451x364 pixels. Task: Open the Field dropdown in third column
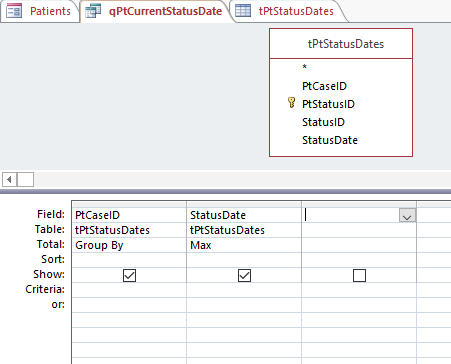point(407,216)
